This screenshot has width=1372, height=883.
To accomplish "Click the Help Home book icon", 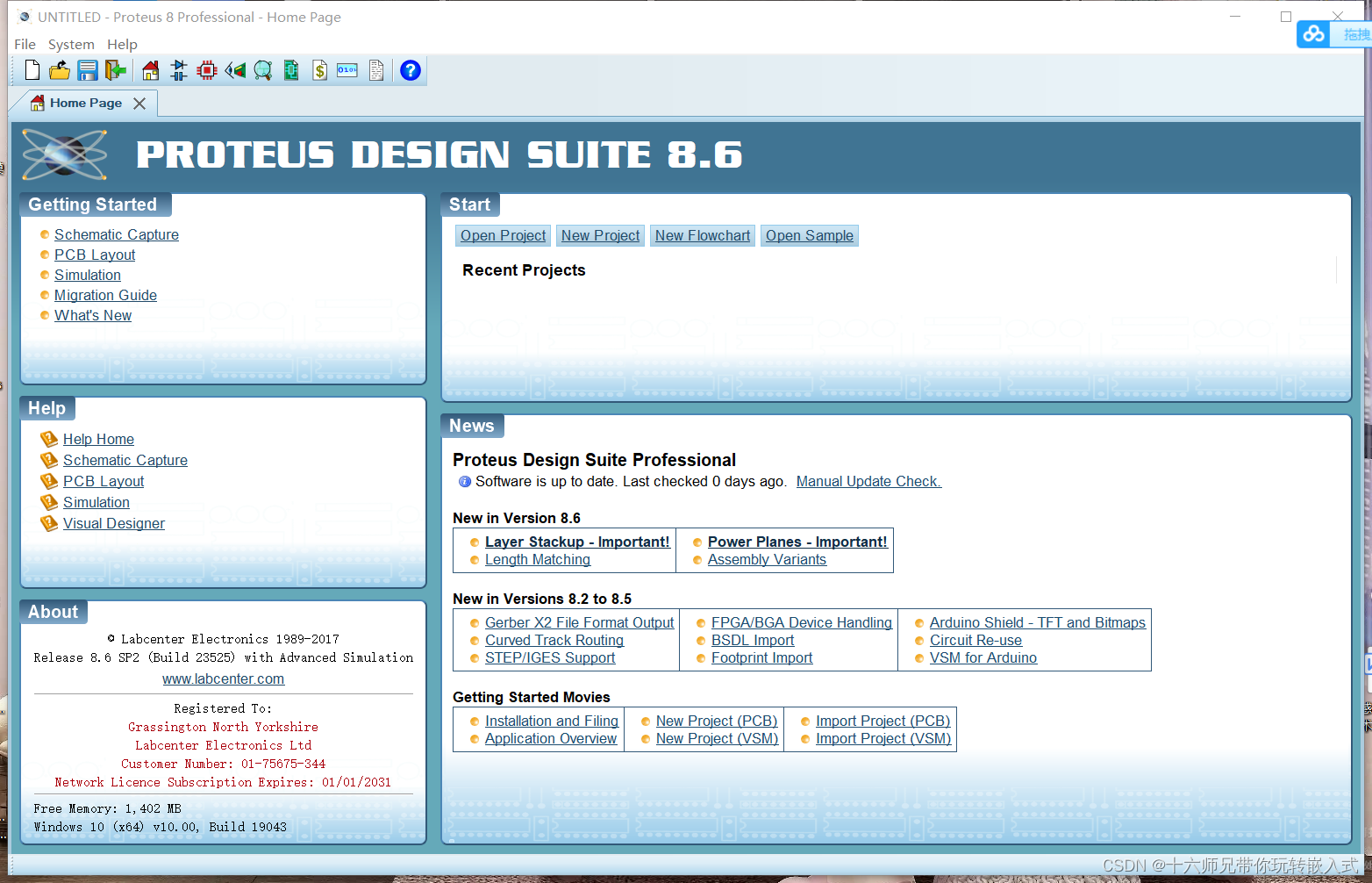I will point(49,439).
